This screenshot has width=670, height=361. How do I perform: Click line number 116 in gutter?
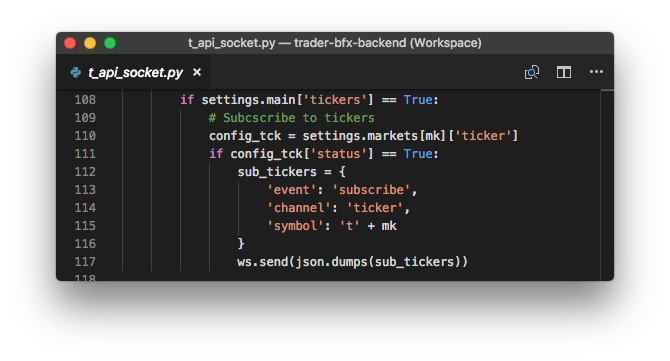pyautogui.click(x=85, y=244)
